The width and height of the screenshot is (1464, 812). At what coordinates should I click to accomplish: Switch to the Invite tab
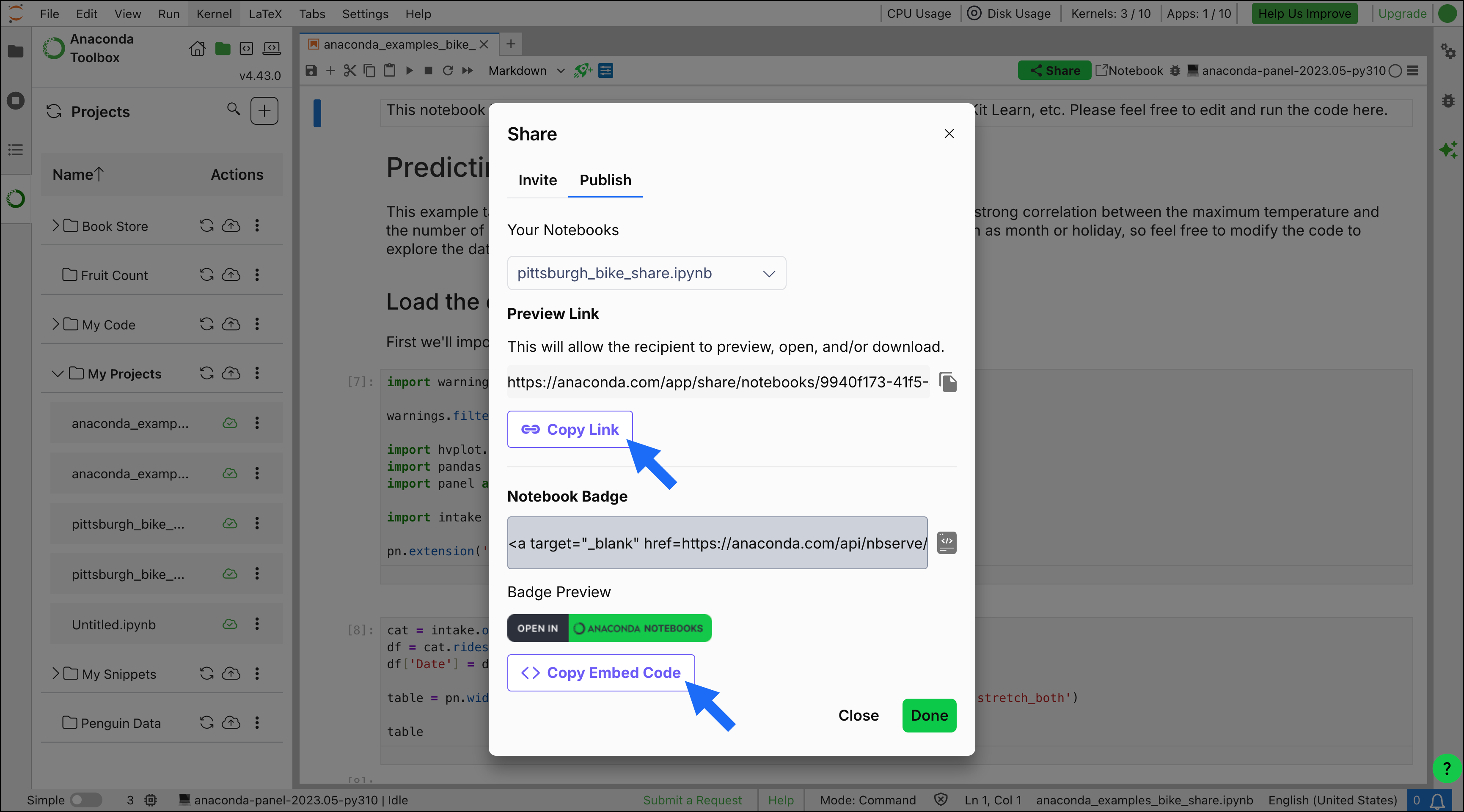coord(537,180)
